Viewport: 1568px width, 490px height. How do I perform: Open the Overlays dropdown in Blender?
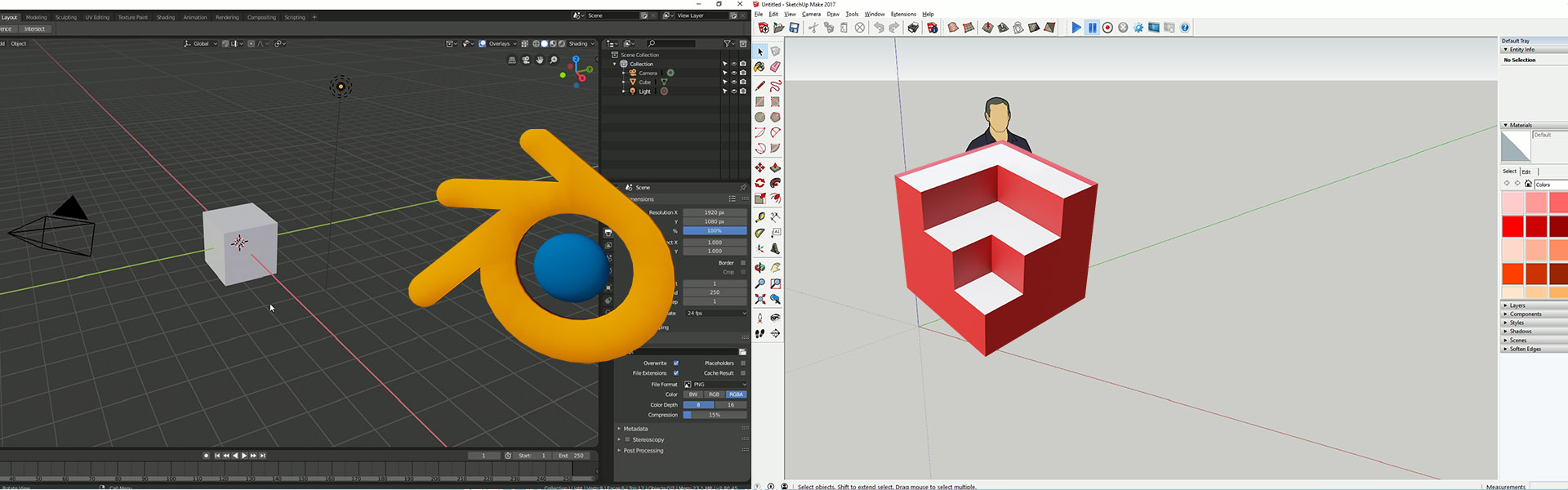[x=502, y=43]
